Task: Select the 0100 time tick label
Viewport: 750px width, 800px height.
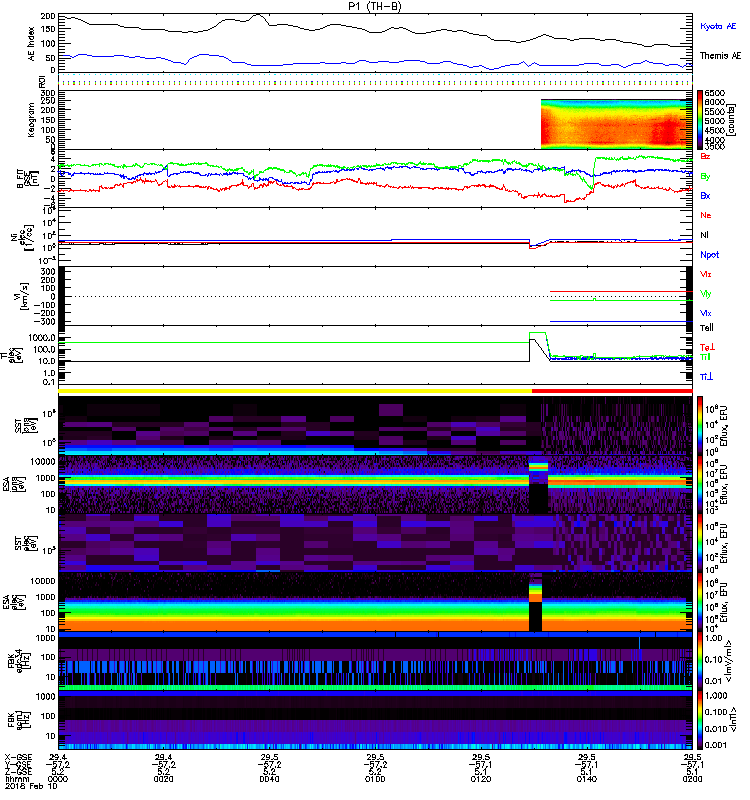Action: point(375,779)
